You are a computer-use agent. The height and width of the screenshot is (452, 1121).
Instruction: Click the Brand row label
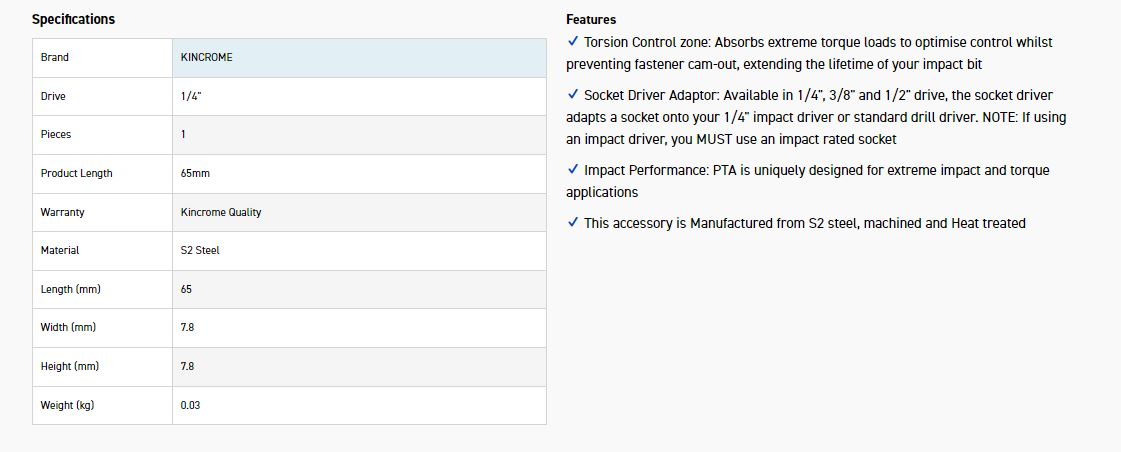point(55,58)
